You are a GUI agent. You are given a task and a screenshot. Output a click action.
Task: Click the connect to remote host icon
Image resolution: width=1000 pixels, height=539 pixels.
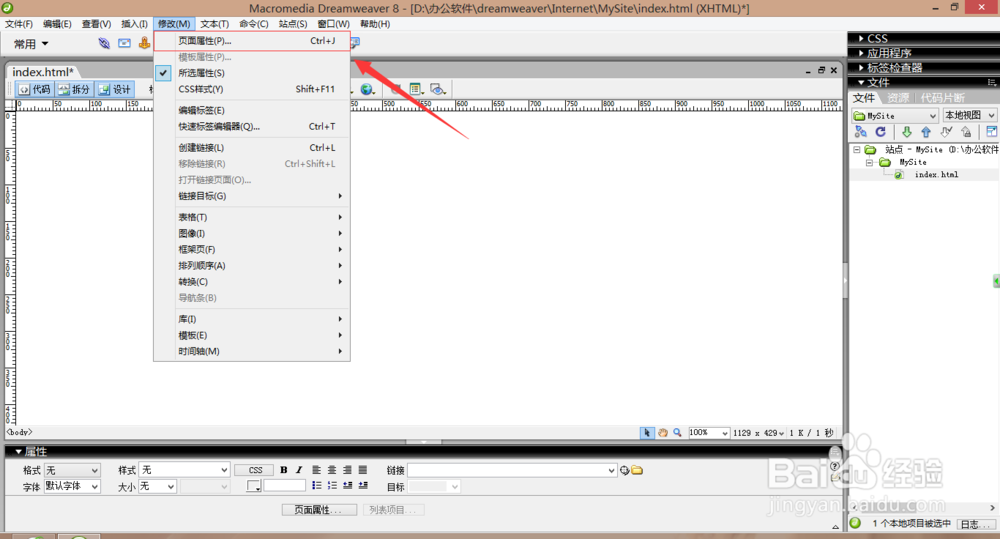coord(860,132)
